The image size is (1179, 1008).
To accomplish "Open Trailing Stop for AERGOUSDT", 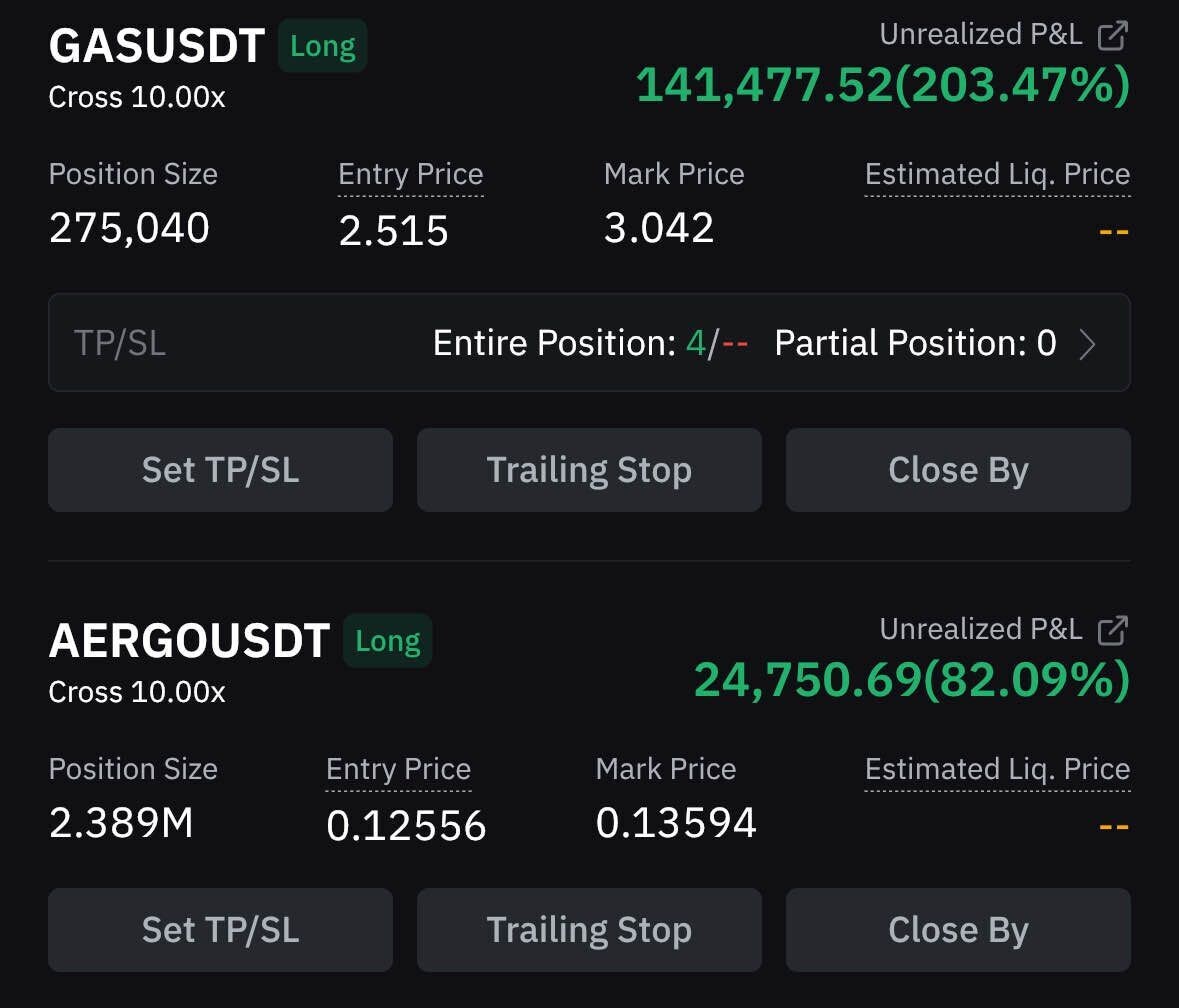I will tap(589, 930).
